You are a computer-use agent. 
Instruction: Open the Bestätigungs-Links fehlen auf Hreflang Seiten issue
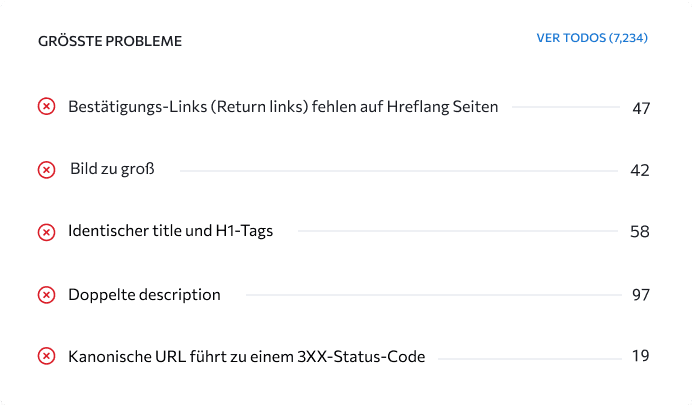tap(283, 107)
